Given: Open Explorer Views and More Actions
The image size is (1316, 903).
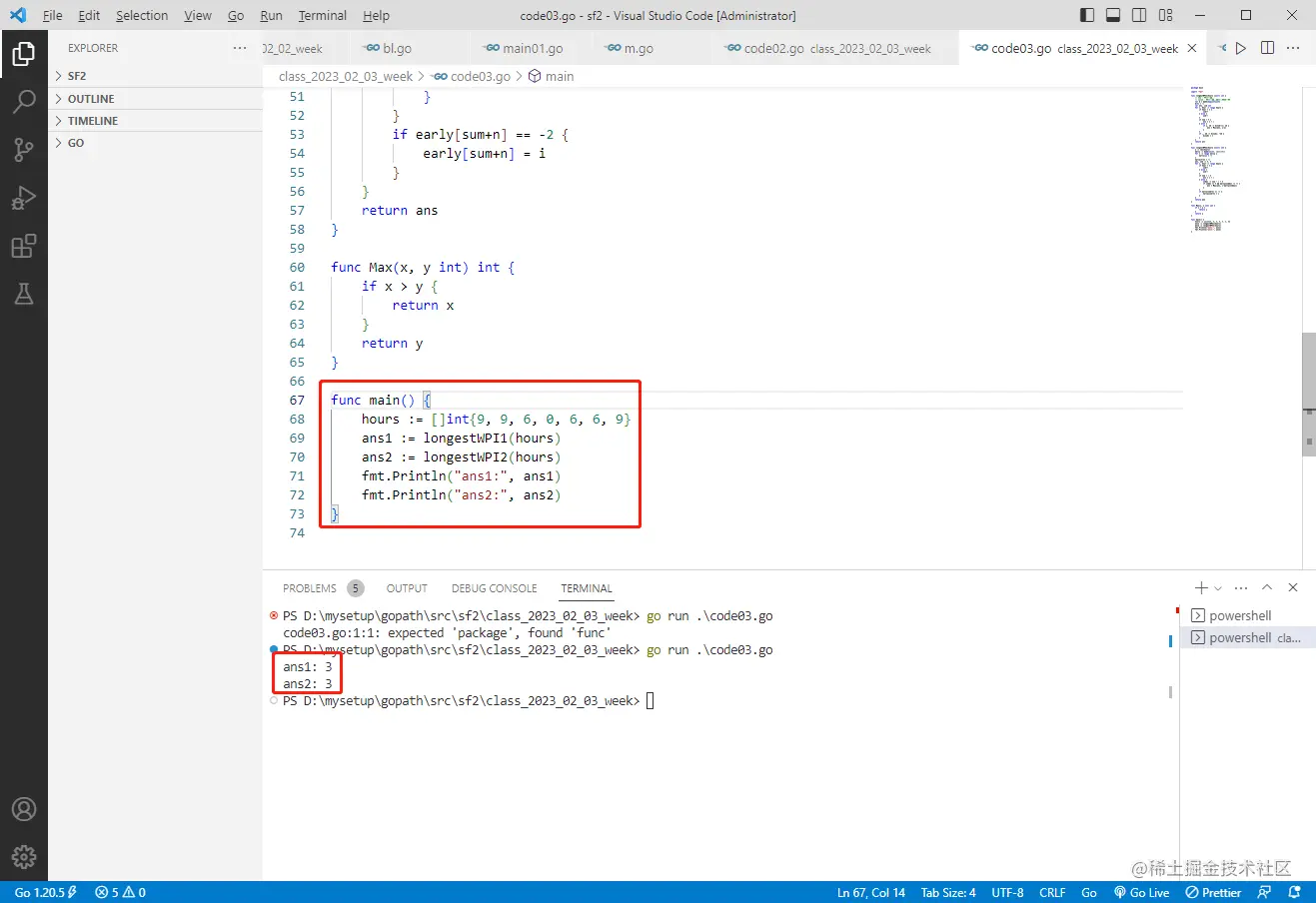Looking at the screenshot, I should click(x=240, y=48).
